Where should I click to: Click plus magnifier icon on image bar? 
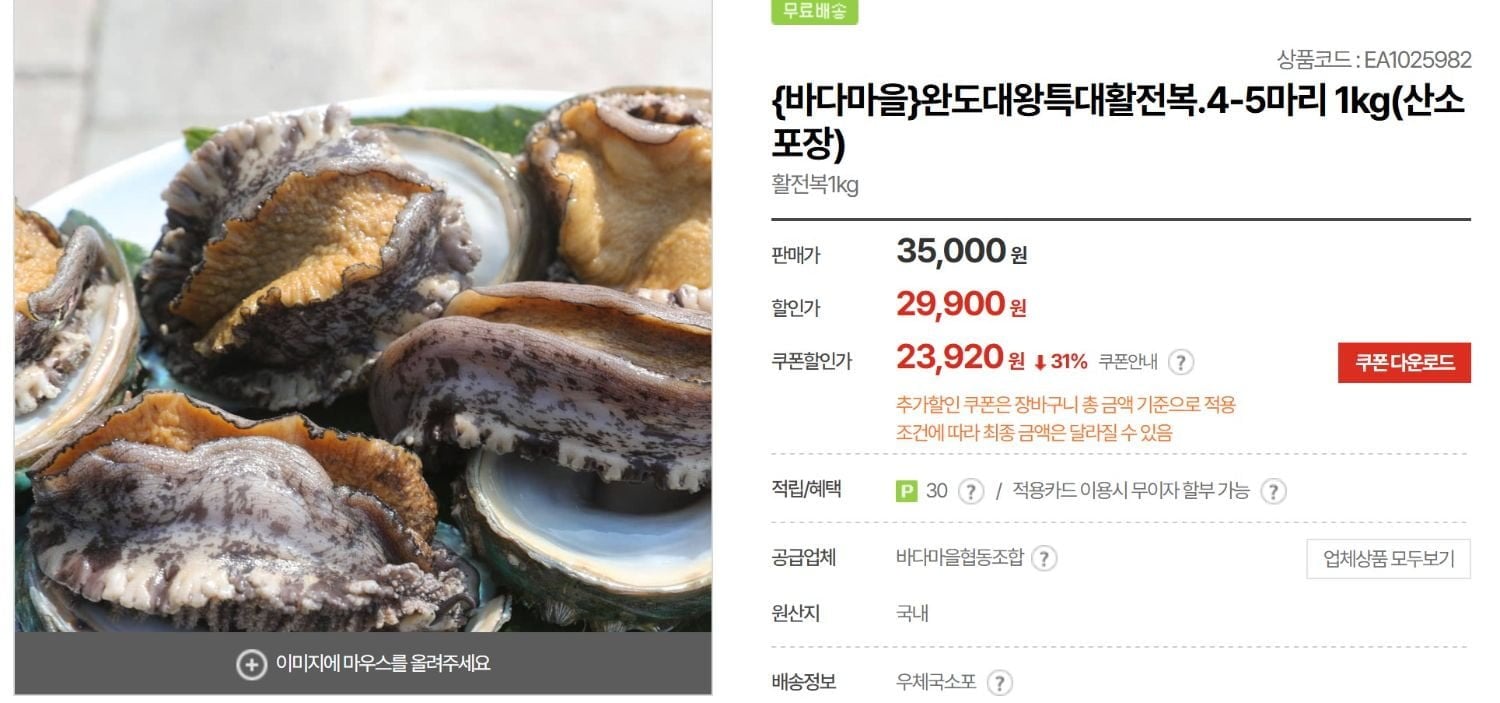point(251,664)
